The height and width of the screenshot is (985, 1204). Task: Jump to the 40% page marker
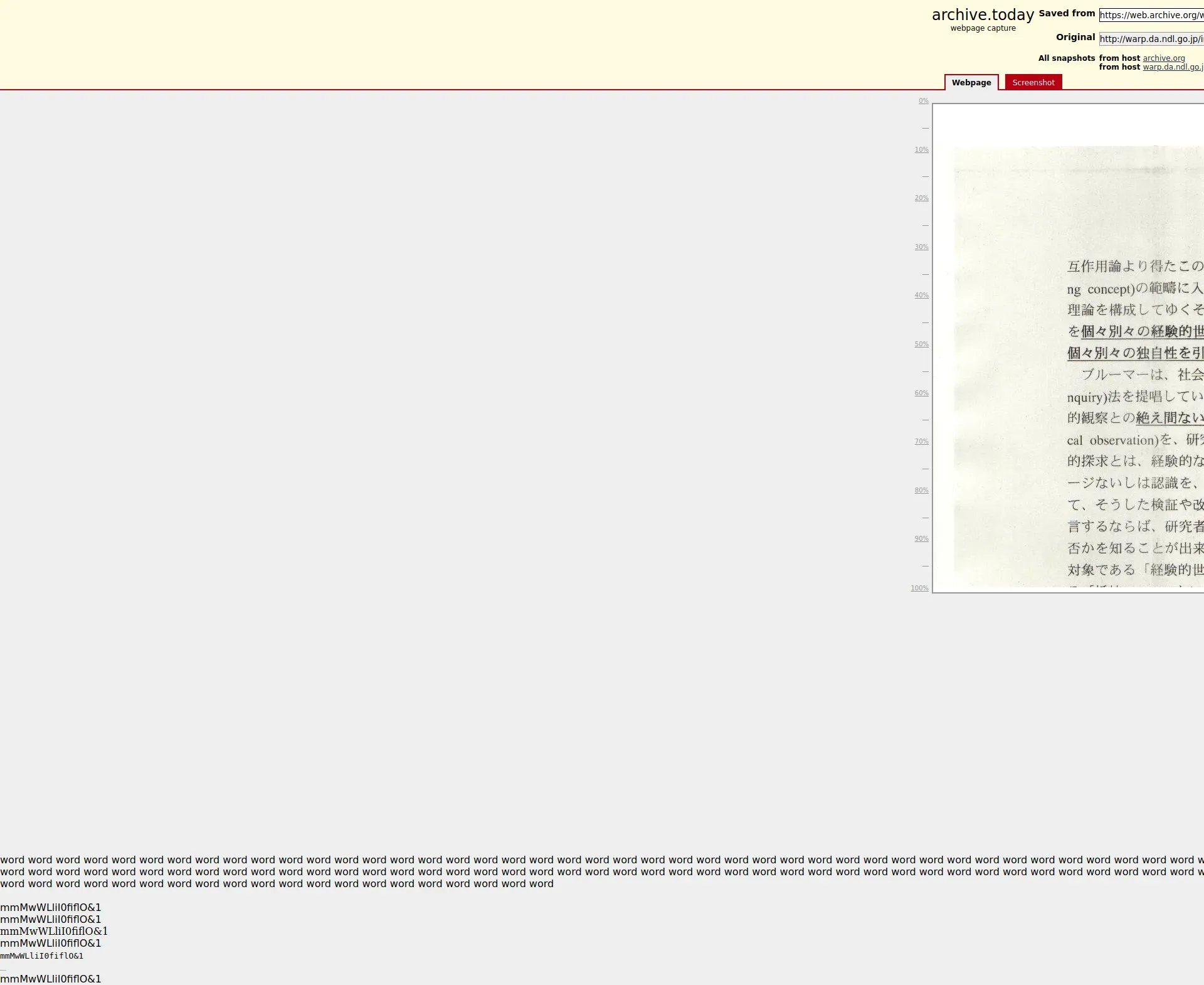click(x=921, y=295)
